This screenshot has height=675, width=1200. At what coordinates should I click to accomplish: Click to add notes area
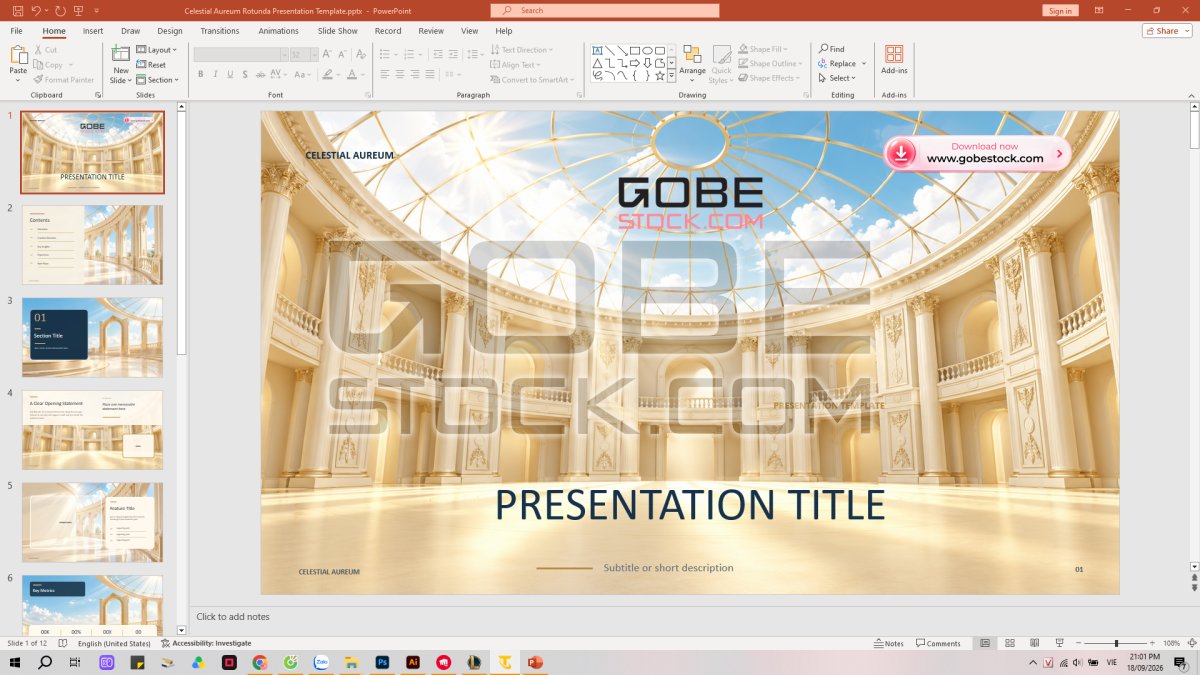coord(233,617)
